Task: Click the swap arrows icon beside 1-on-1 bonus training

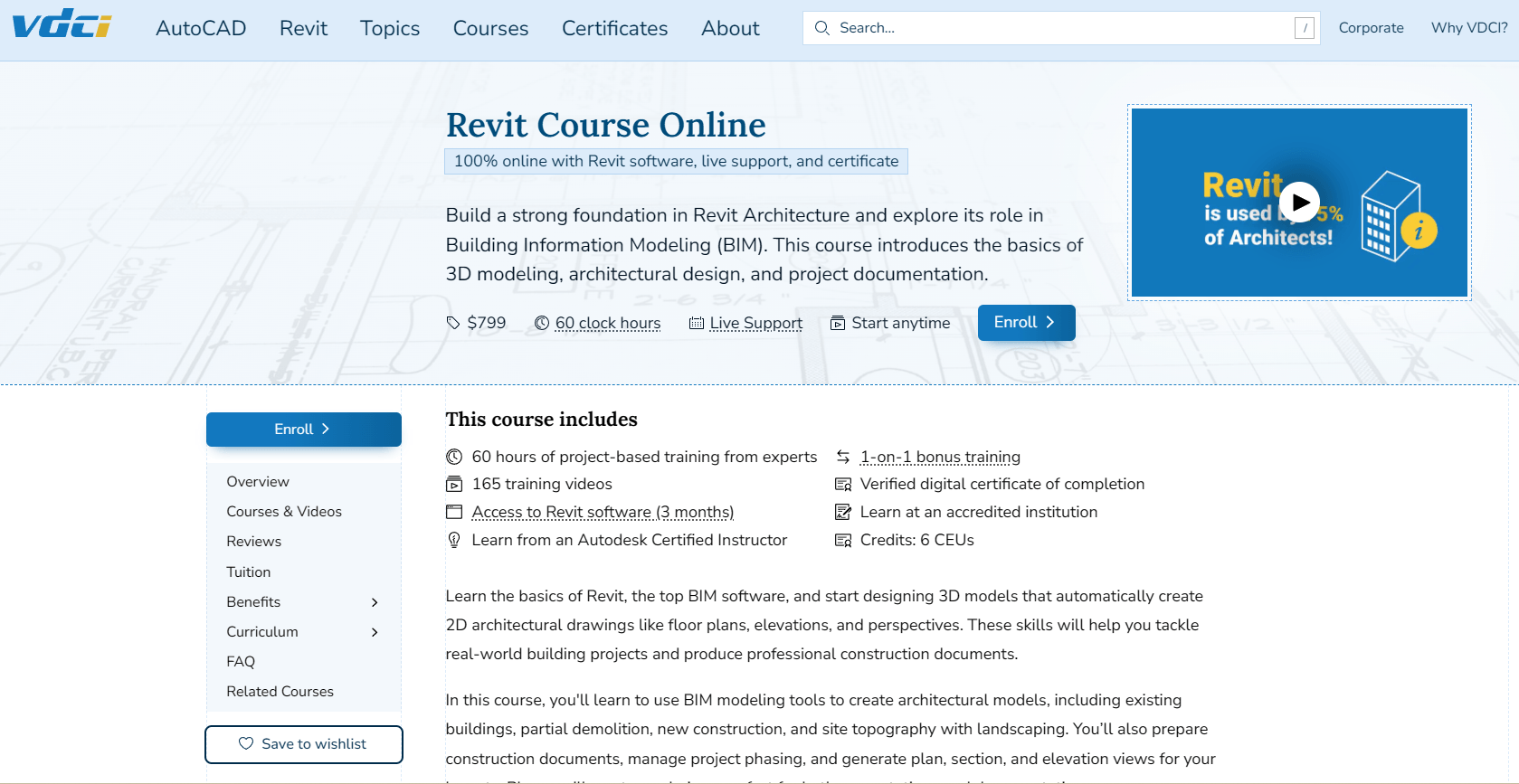Action: pos(843,457)
